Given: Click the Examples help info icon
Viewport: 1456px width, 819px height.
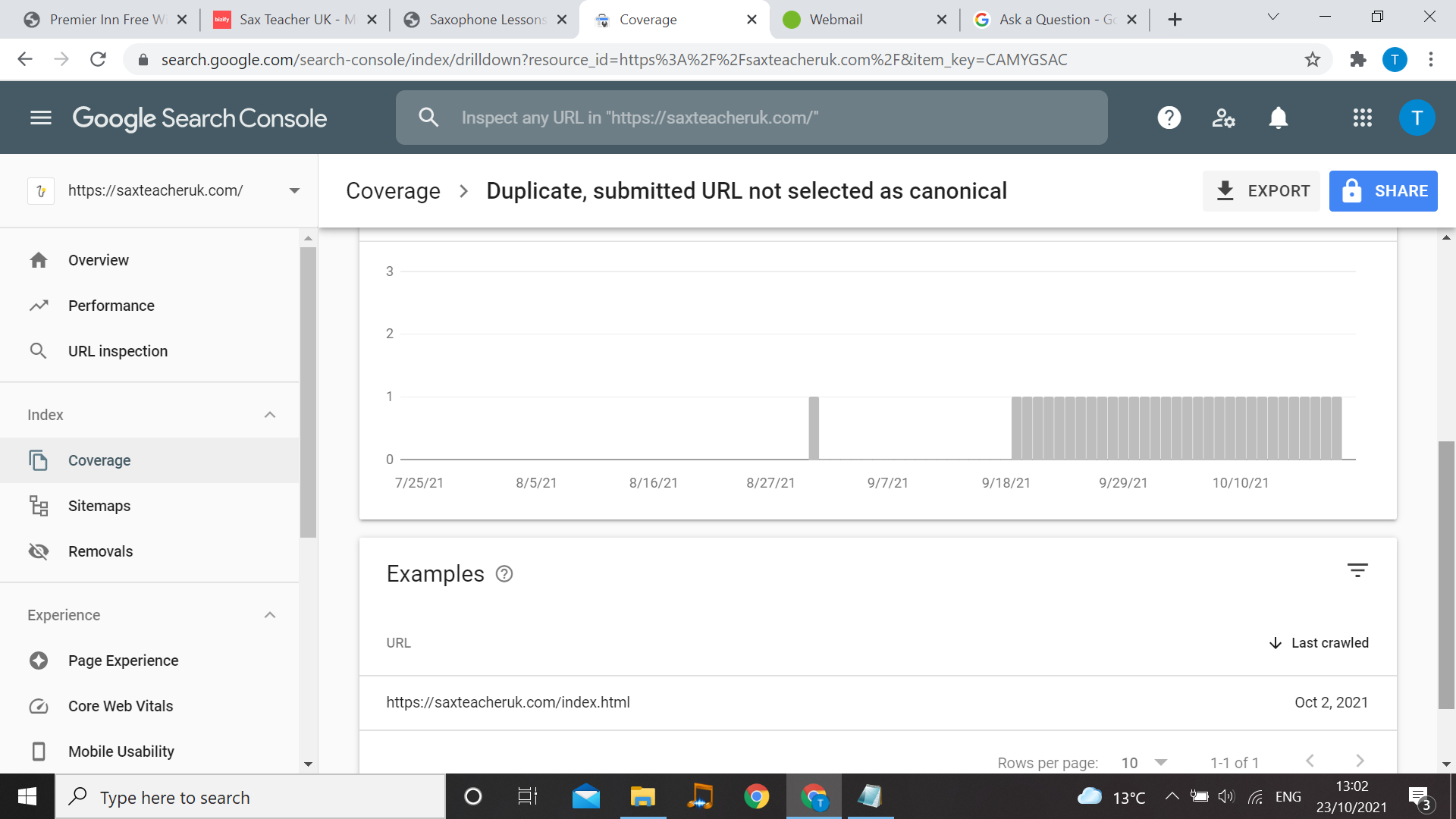Looking at the screenshot, I should click(x=504, y=574).
